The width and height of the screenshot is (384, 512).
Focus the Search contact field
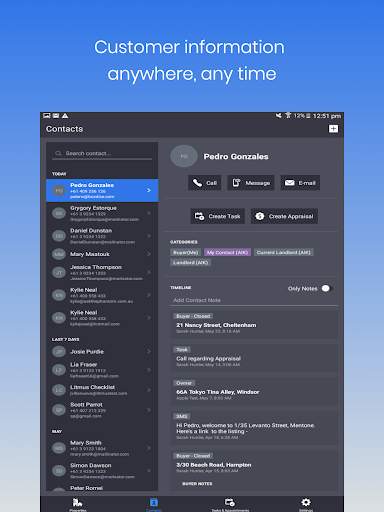click(x=102, y=154)
